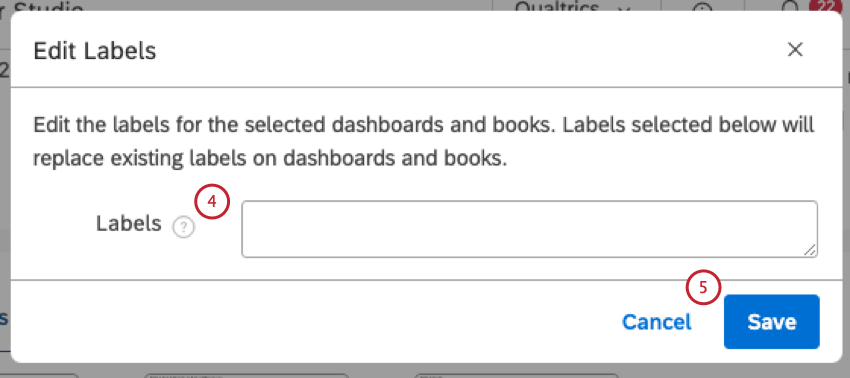Click the Labels field caption
The height and width of the screenshot is (378, 850).
click(x=129, y=223)
